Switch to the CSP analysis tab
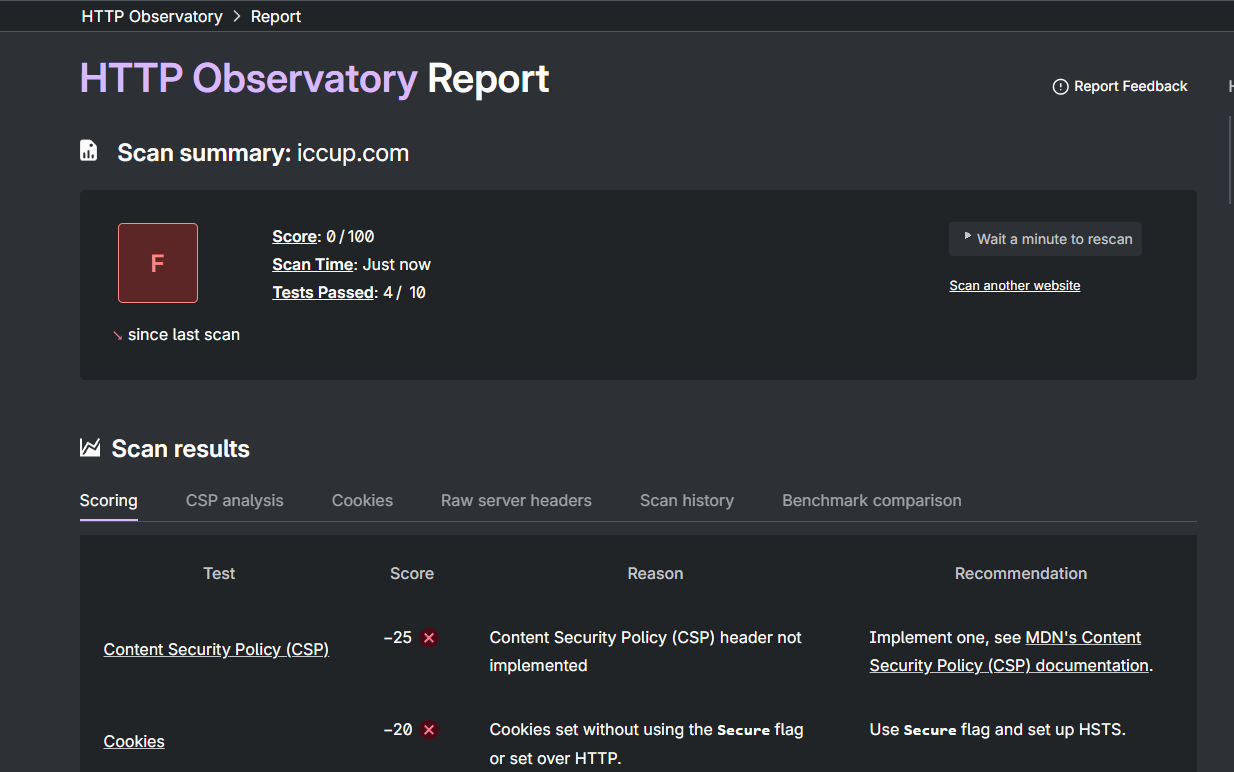This screenshot has width=1234, height=772. pos(235,501)
